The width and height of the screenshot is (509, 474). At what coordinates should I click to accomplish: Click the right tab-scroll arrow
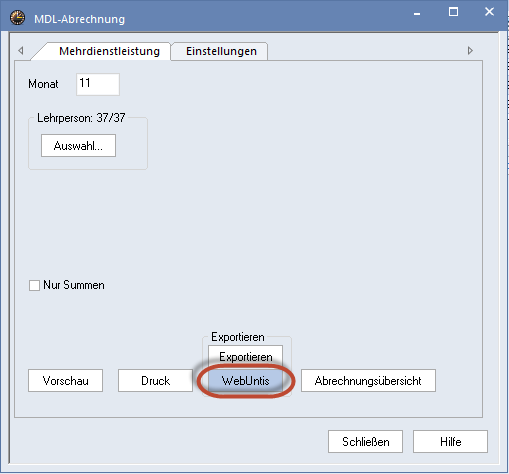point(470,51)
